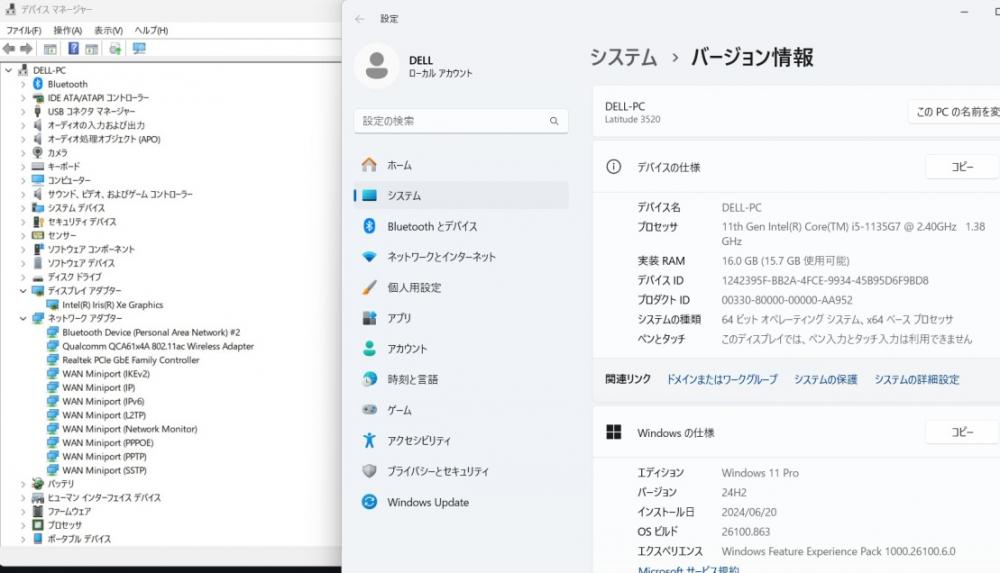
Task: Expand the Bluetooth node in device tree
Action: (23, 84)
